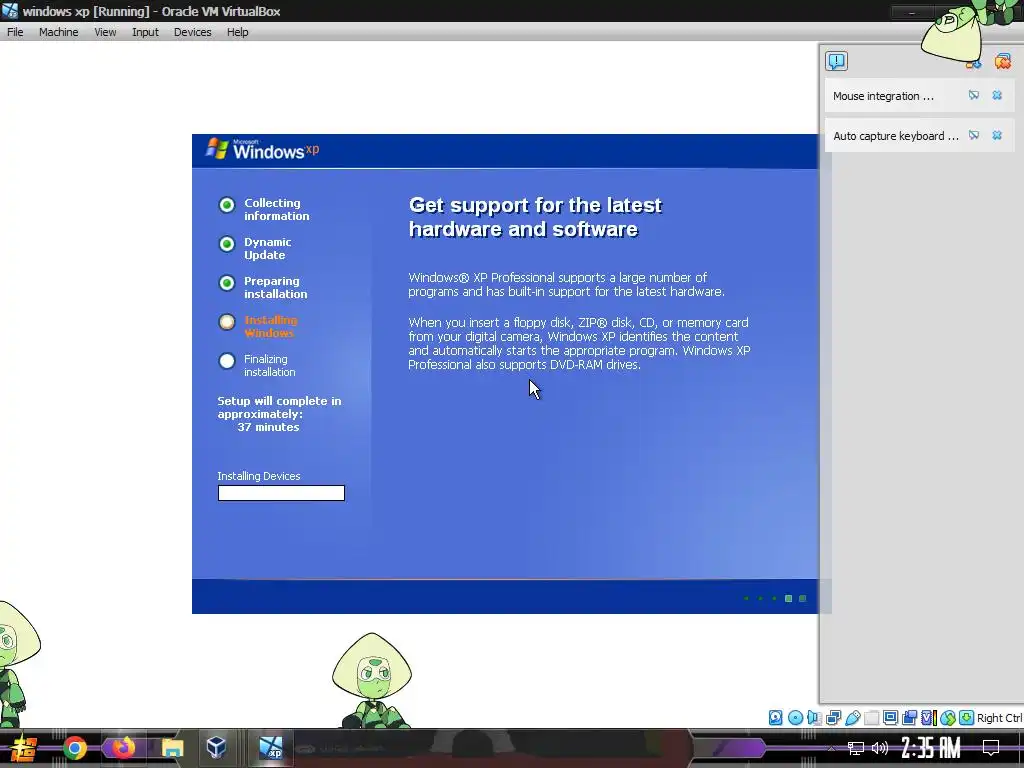Click the recording status indicator icon
Image resolution: width=1024 pixels, height=768 pixels.
[909, 718]
